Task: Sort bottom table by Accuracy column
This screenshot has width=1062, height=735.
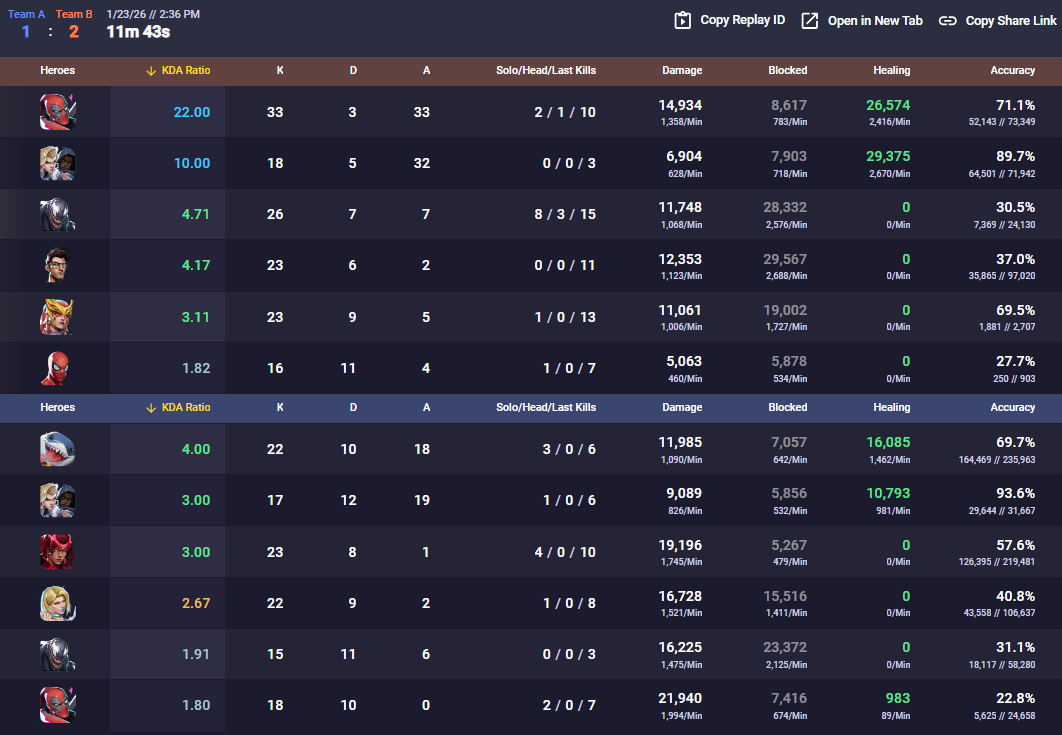Action: click(1013, 408)
